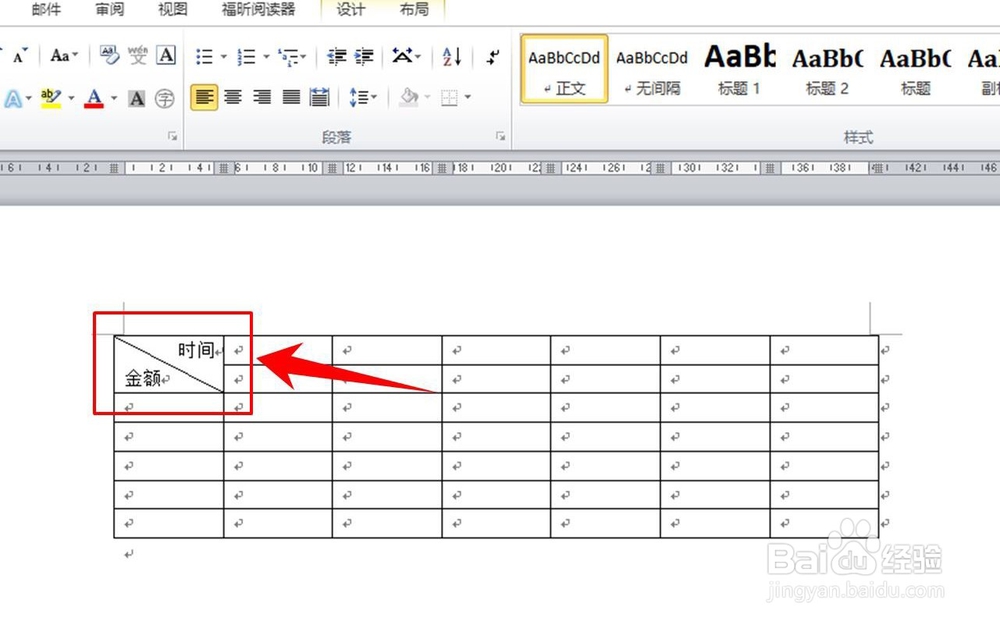The image size is (1000, 625).
Task: Open the Bullets dropdown arrow
Action: pyautogui.click(x=222, y=54)
